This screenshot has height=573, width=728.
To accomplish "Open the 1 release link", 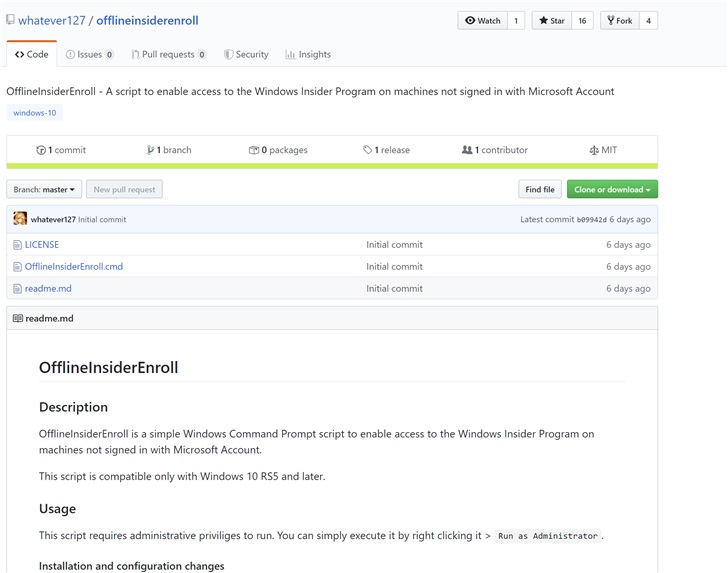I will click(386, 150).
